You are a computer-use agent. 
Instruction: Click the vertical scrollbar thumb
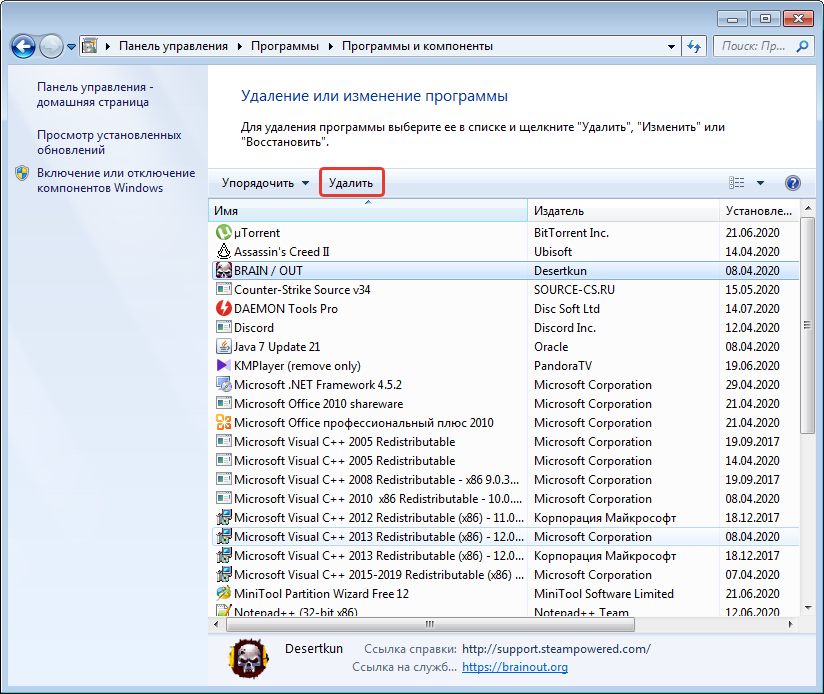pyautogui.click(x=807, y=326)
